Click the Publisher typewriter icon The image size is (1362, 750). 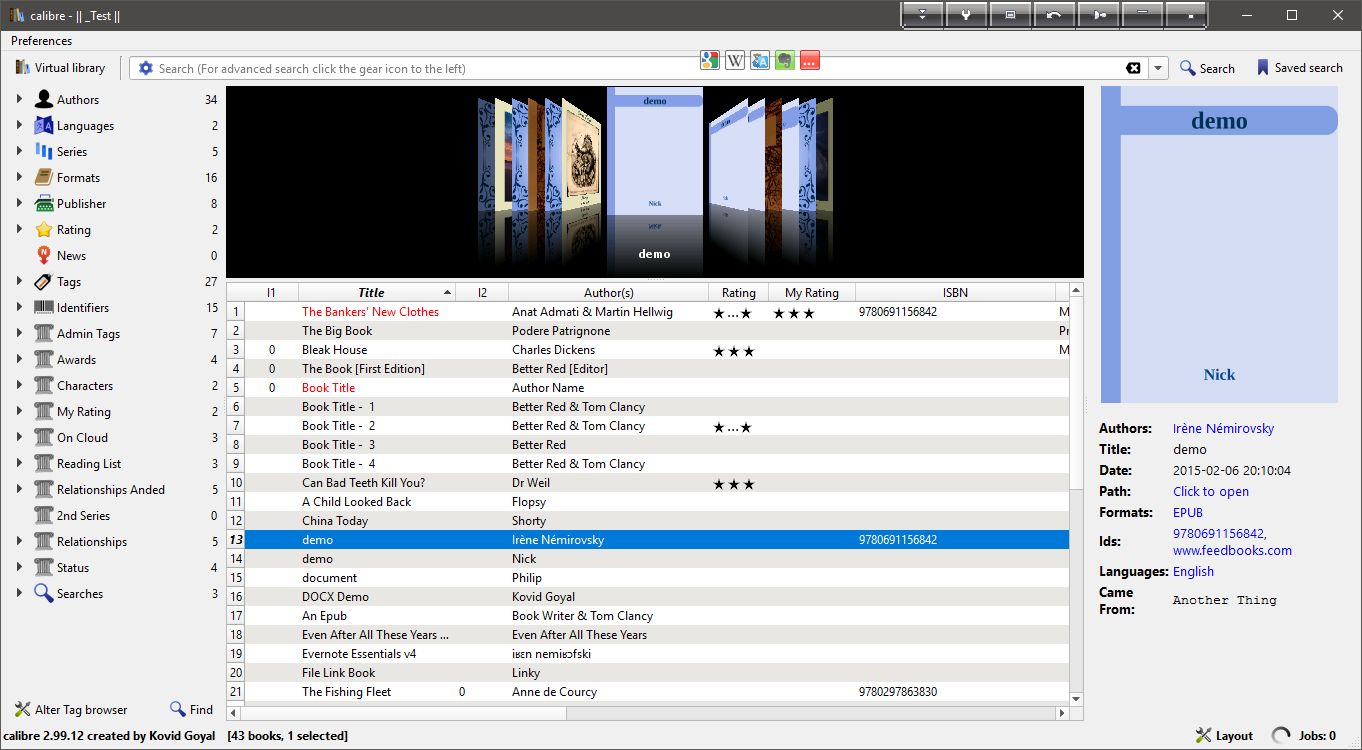pos(44,203)
